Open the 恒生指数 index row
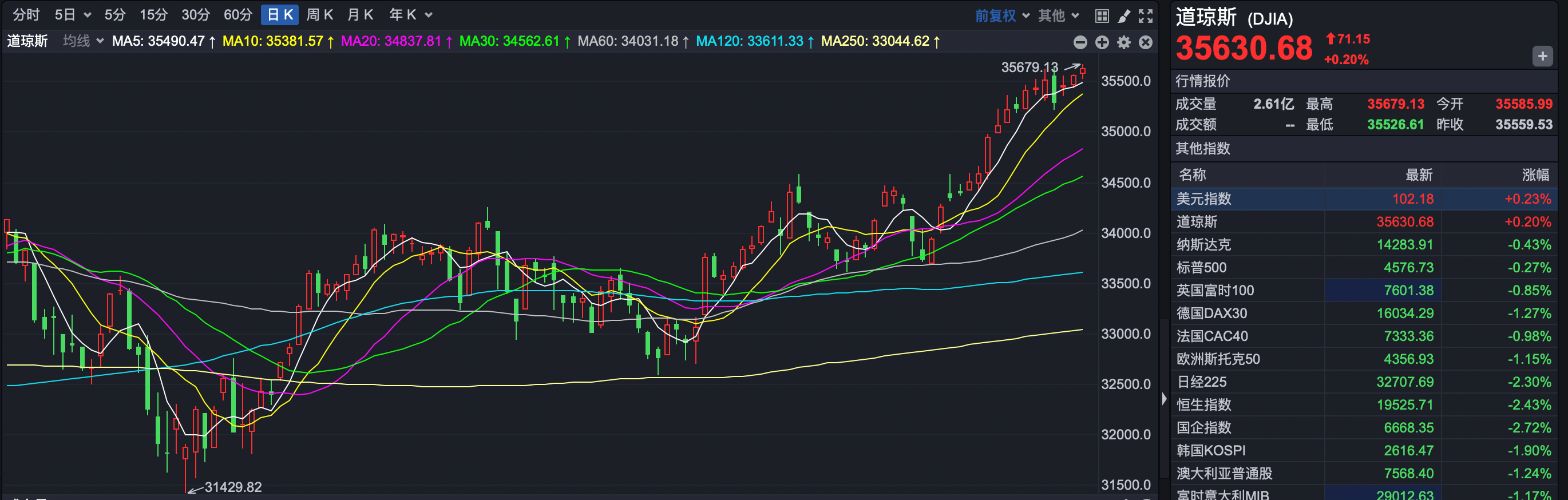This screenshot has height=500, width=1568. [1364, 404]
